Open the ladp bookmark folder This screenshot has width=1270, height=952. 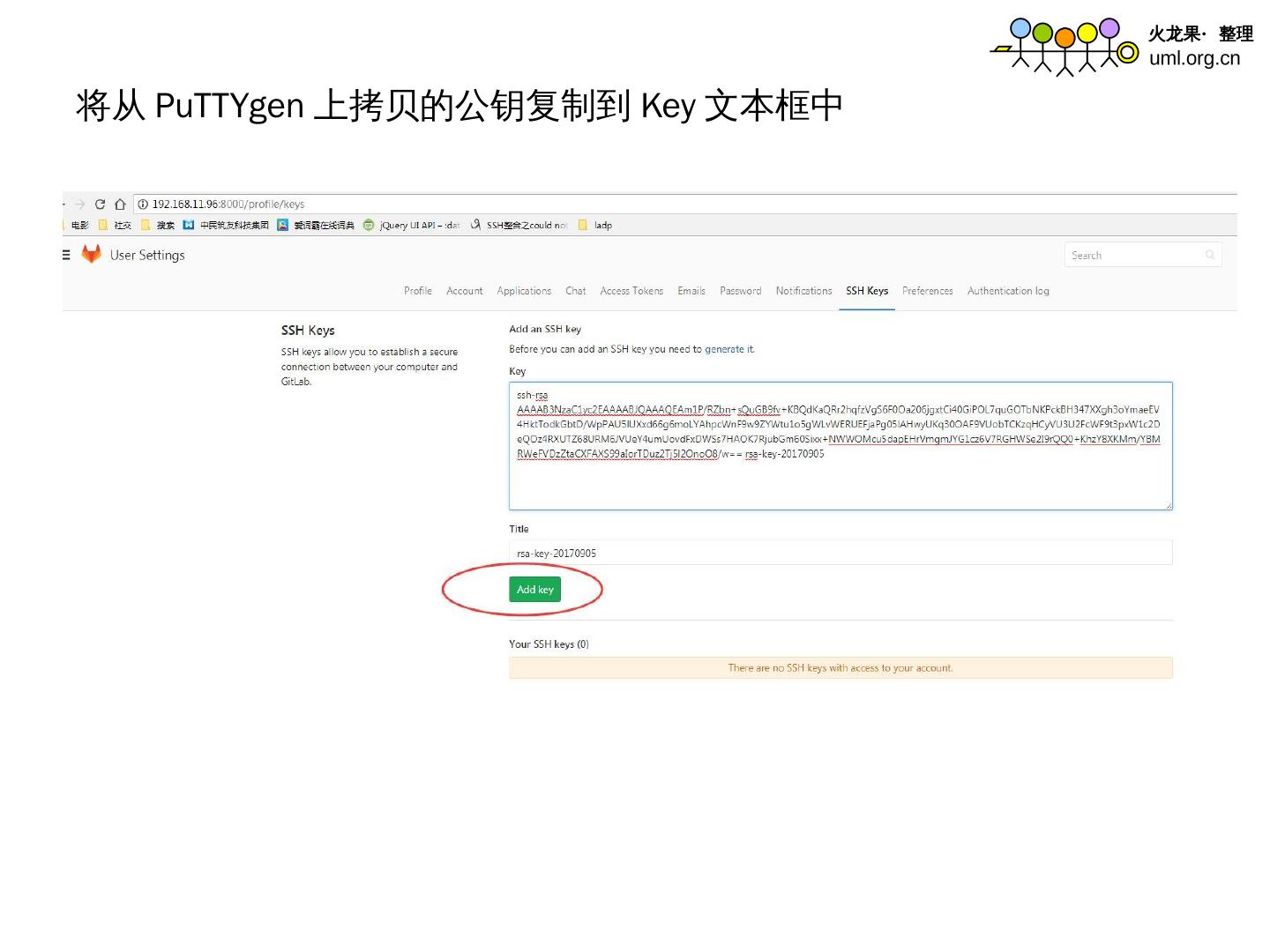point(594,226)
